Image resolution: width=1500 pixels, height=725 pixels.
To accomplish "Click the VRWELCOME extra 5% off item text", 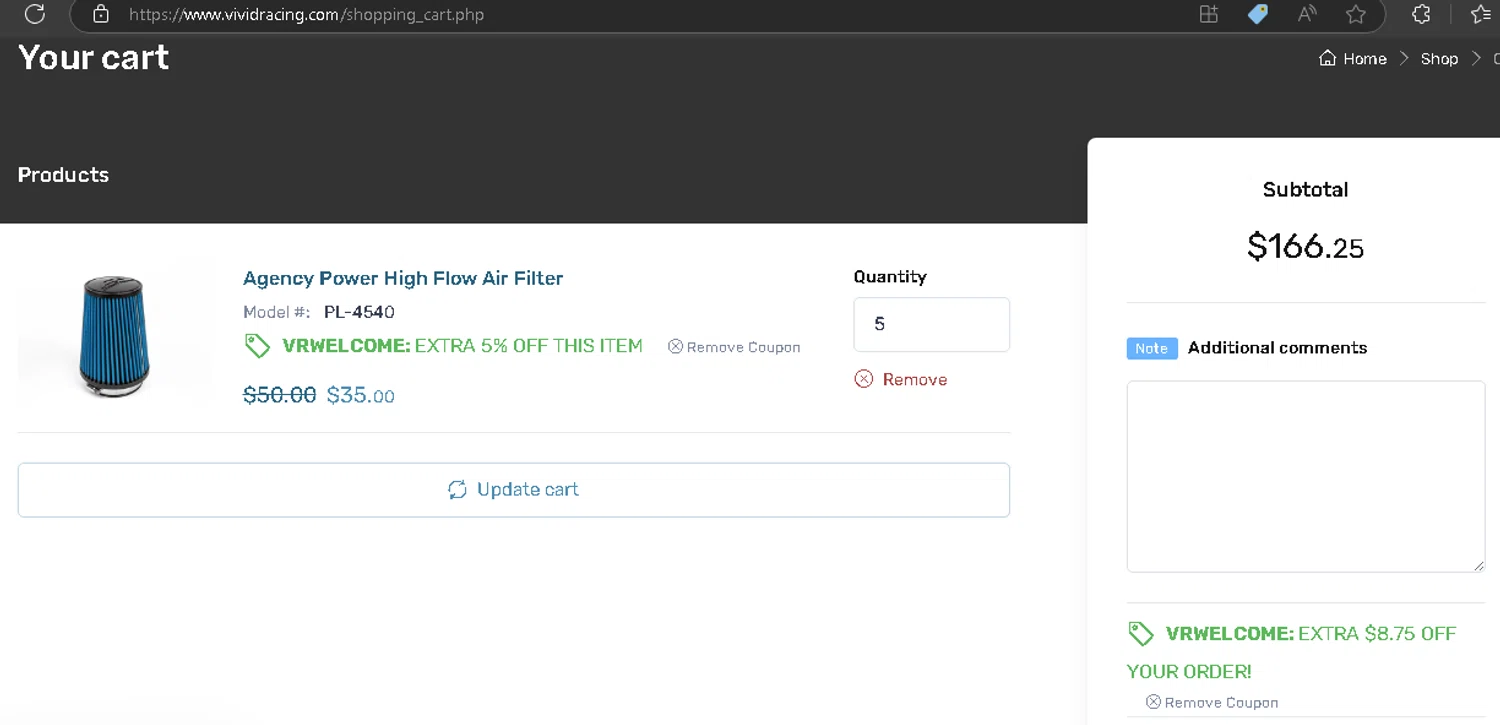I will (x=462, y=346).
